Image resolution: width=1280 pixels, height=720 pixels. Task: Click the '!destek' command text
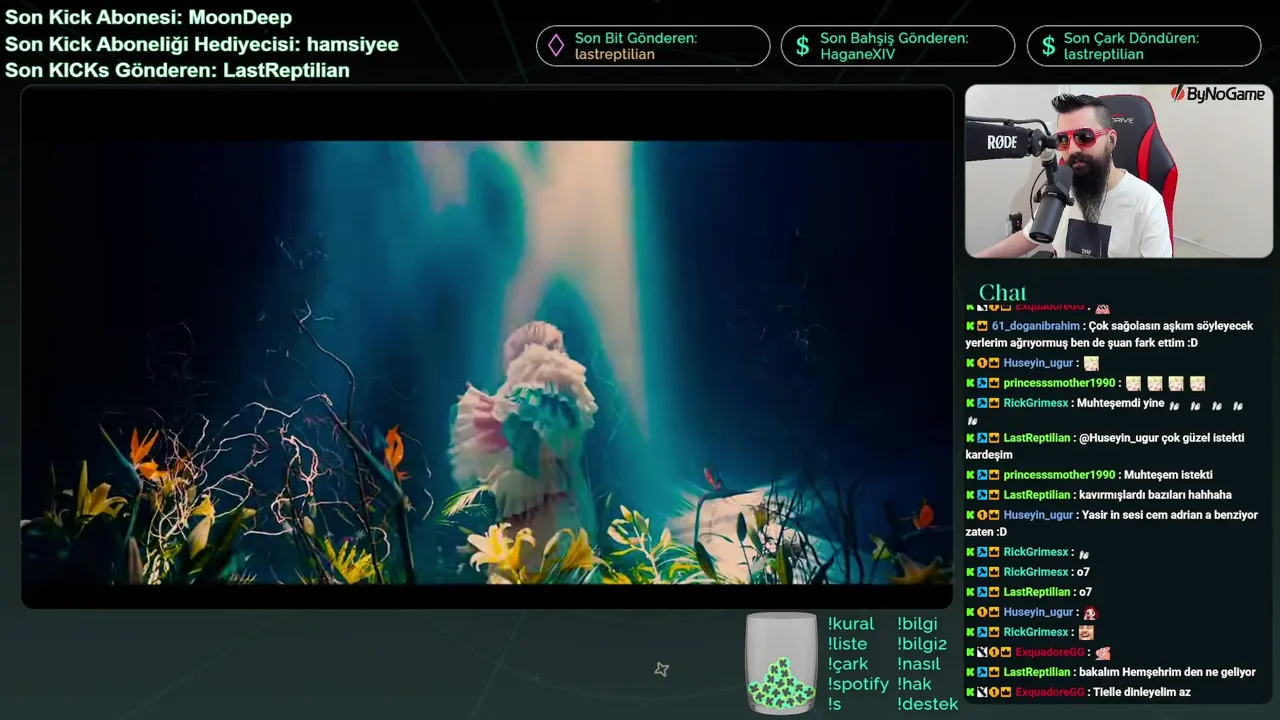(x=927, y=704)
